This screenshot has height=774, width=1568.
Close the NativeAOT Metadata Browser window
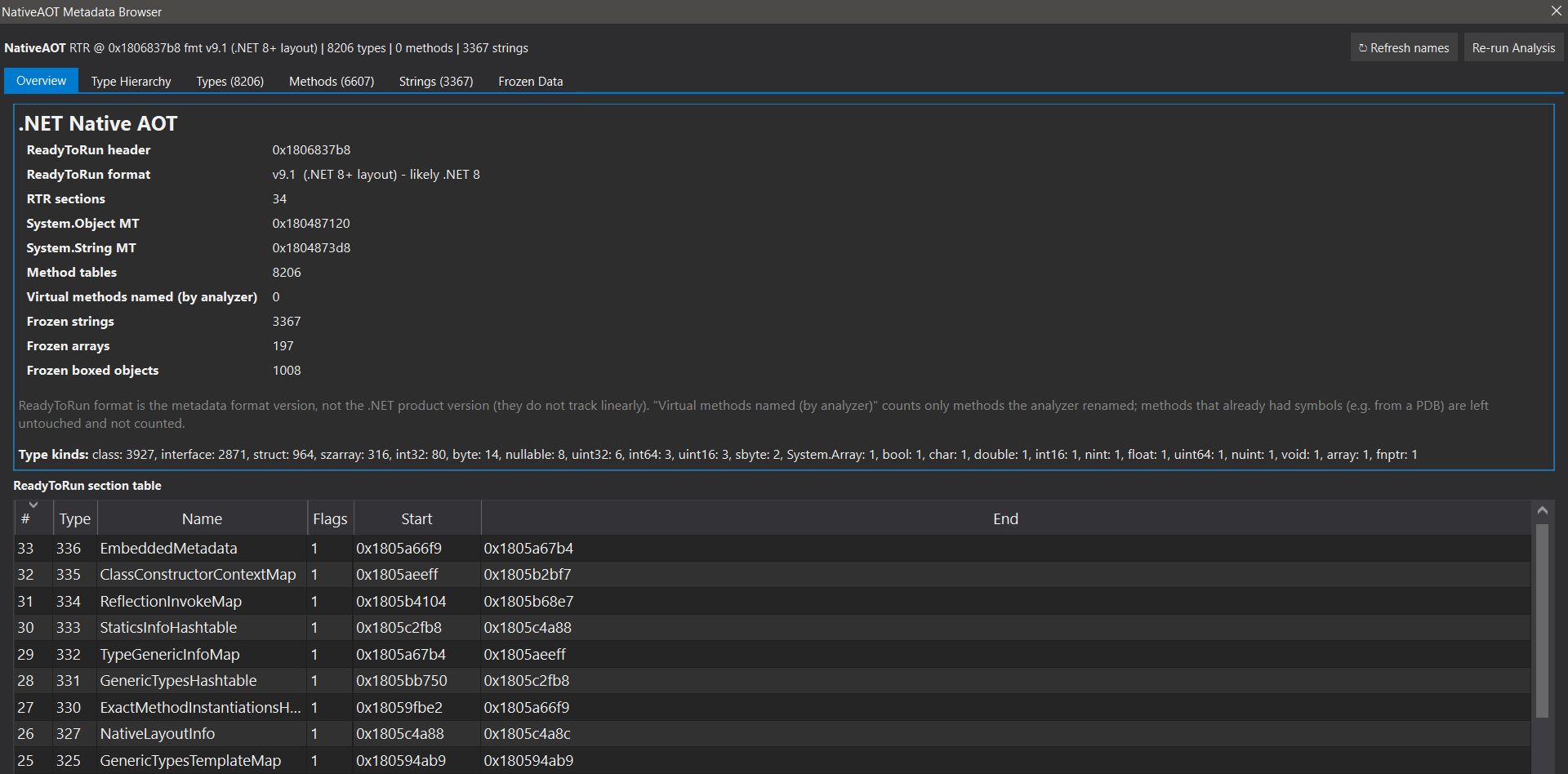(x=1556, y=11)
